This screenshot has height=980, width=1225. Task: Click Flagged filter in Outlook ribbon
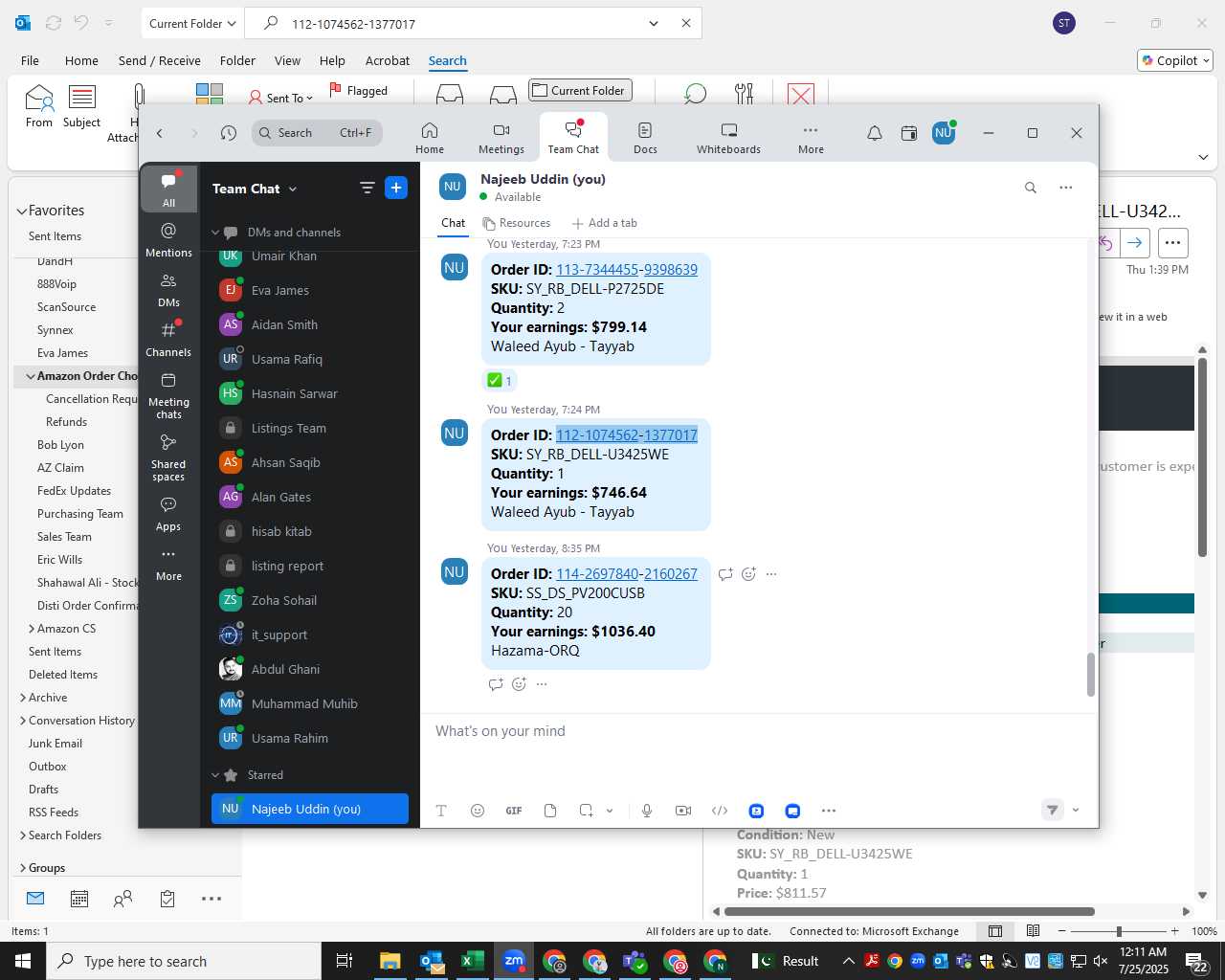tap(358, 90)
